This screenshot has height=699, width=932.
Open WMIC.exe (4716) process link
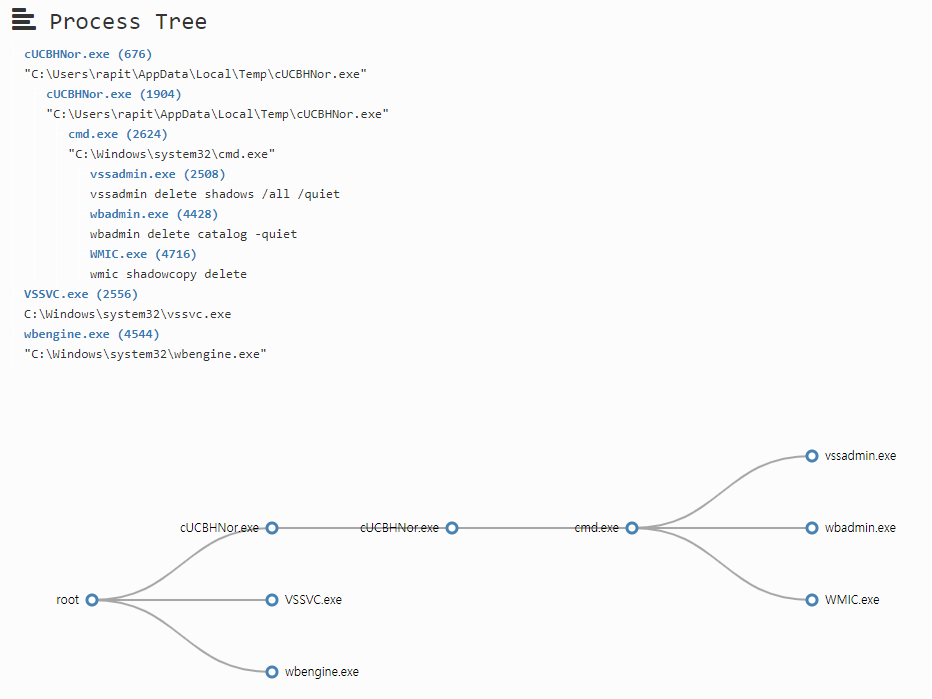click(143, 254)
